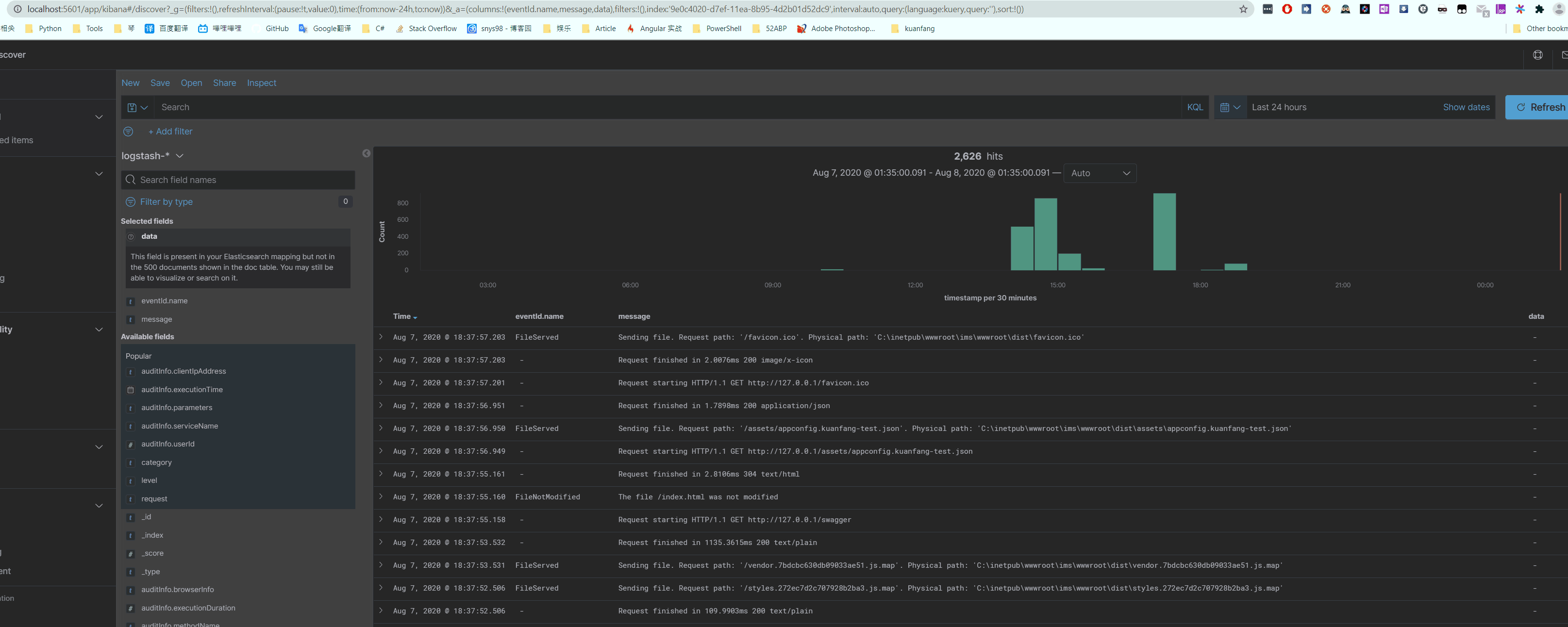
Task: Toggle Time column sort order
Action: click(405, 316)
